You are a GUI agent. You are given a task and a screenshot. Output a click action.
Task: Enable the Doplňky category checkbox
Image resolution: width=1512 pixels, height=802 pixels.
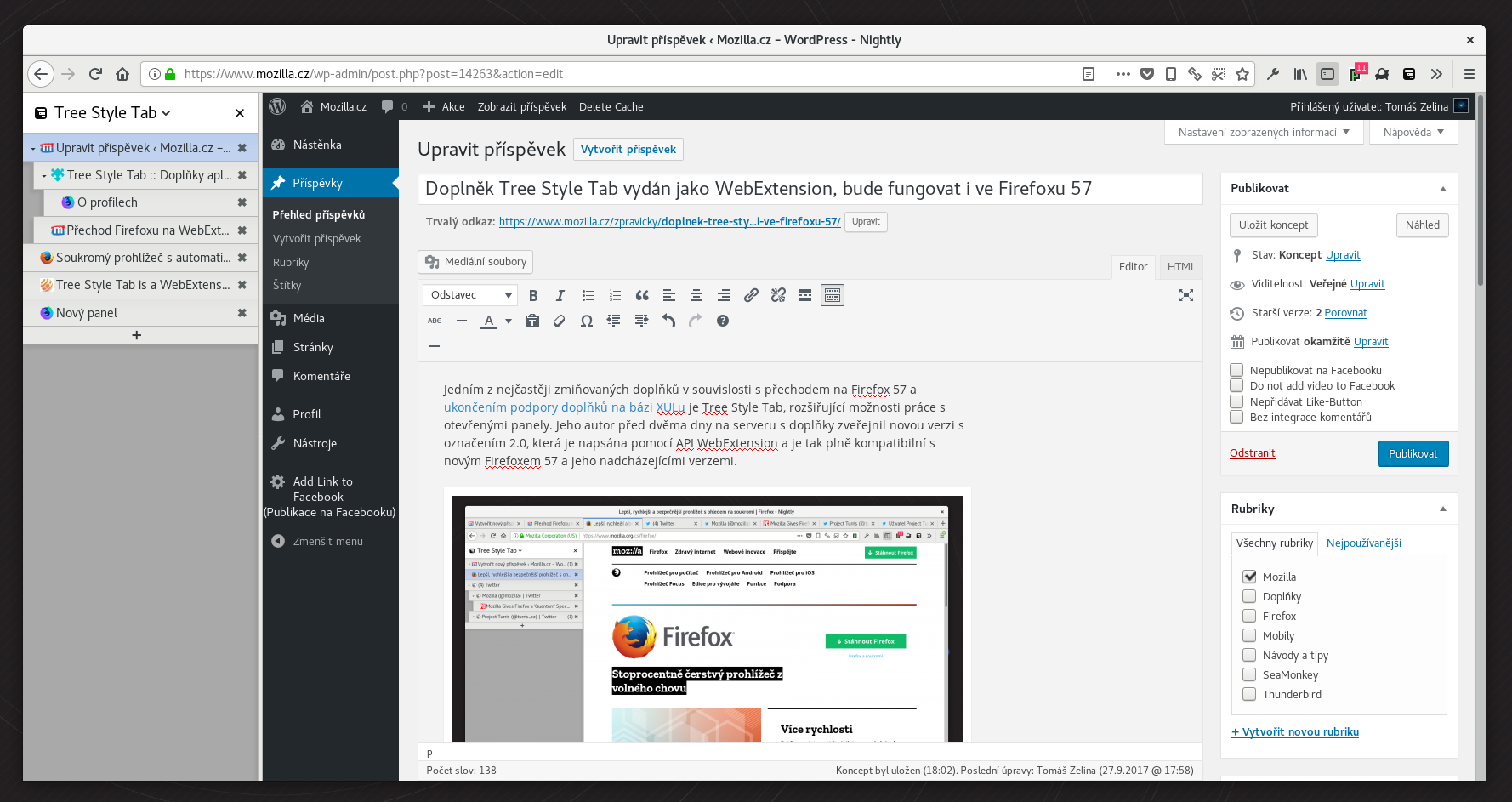1249,596
